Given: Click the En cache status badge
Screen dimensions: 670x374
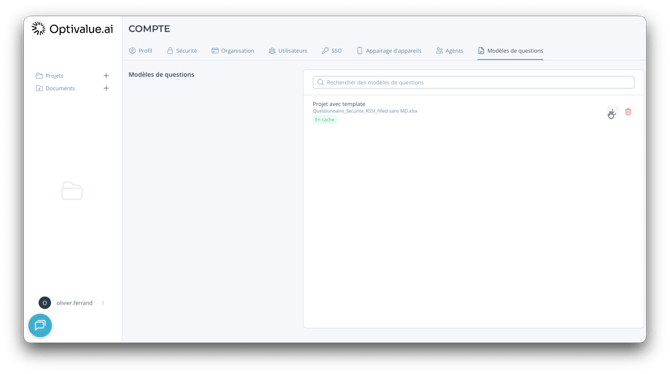Looking at the screenshot, I should 325,120.
